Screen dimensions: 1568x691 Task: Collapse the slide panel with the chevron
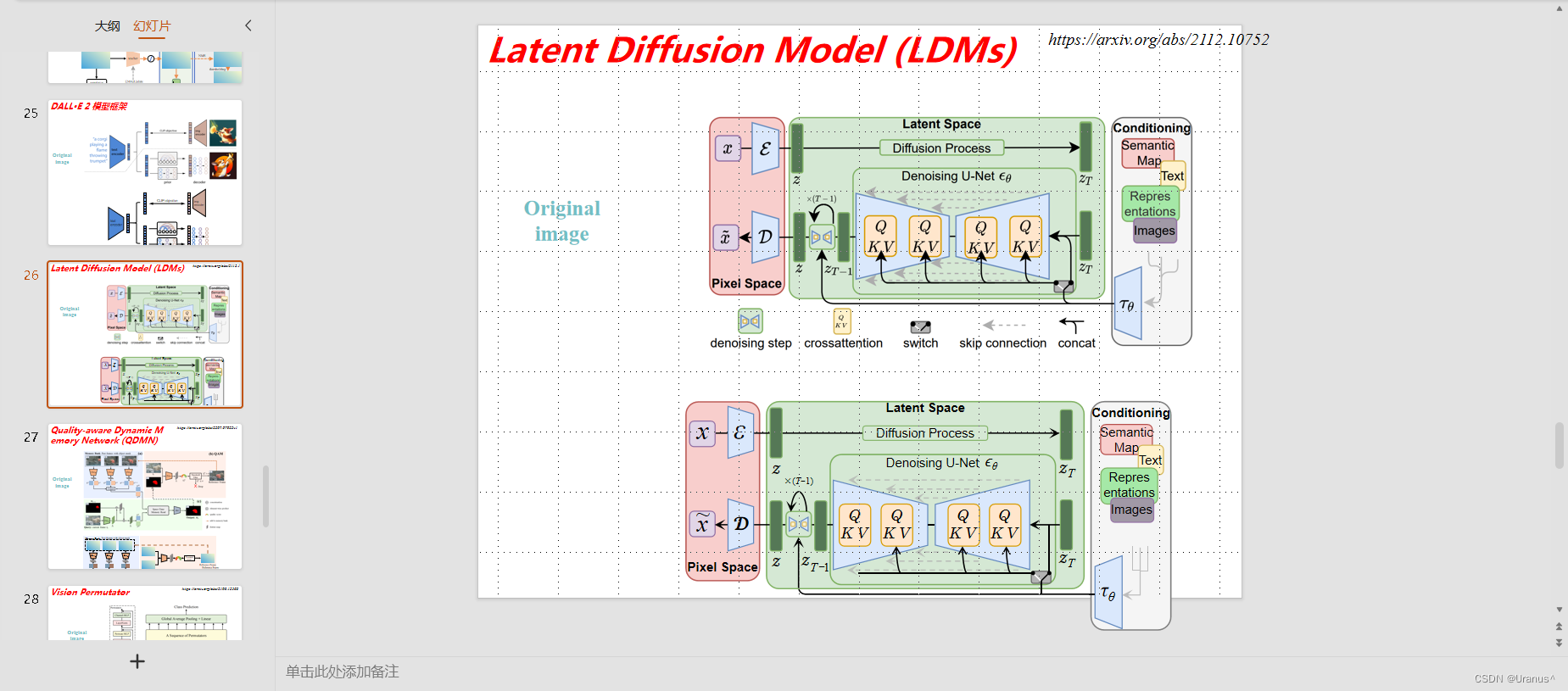[248, 25]
